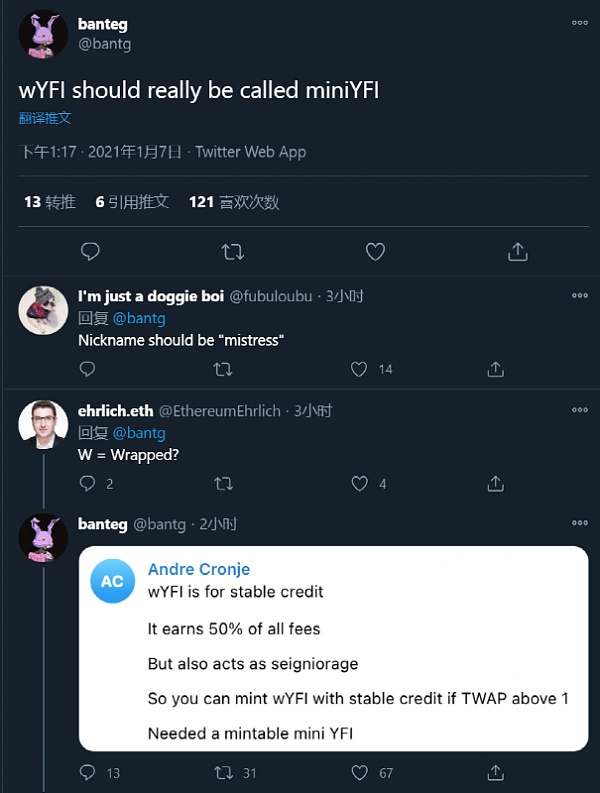Click the translate tweet link
This screenshot has height=793, width=600.
coord(45,118)
